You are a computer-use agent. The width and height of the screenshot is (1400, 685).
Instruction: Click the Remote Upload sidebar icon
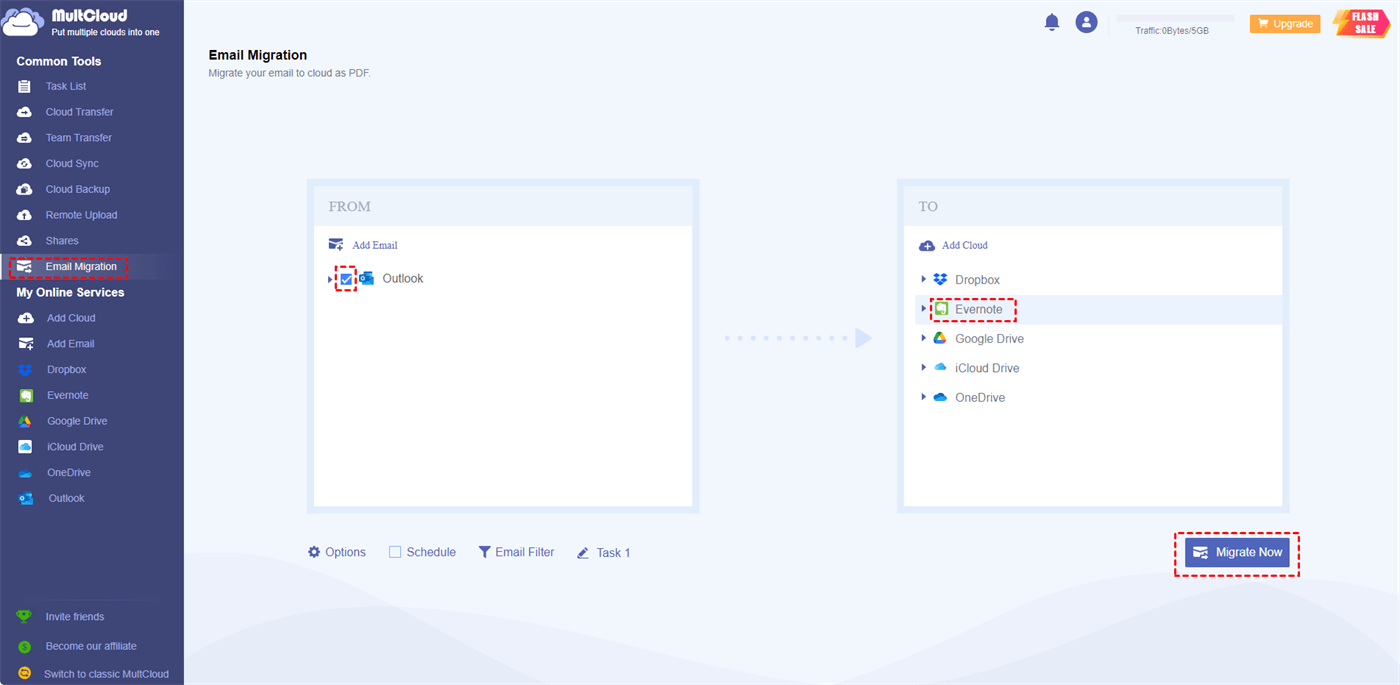[25, 215]
